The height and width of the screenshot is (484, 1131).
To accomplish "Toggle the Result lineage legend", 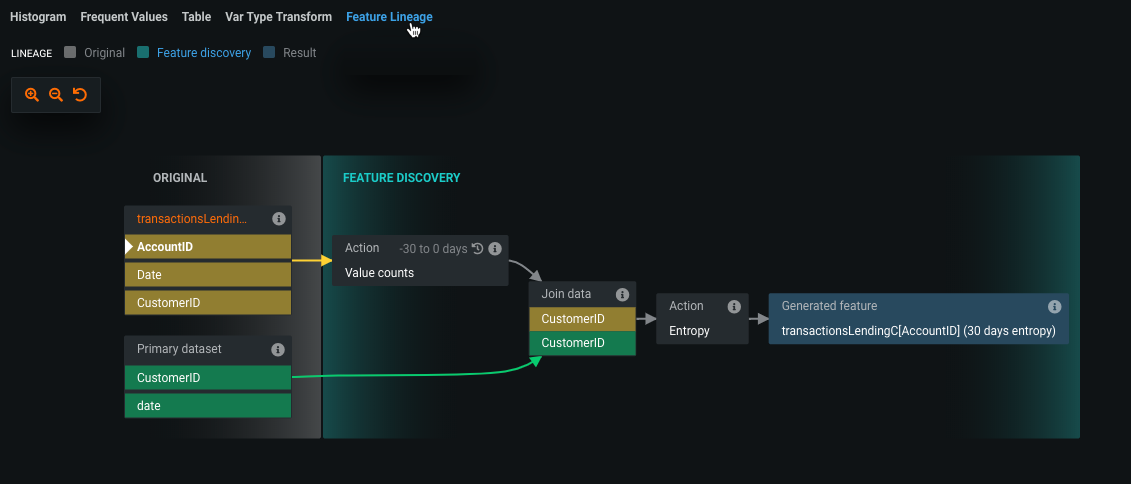I will click(290, 53).
